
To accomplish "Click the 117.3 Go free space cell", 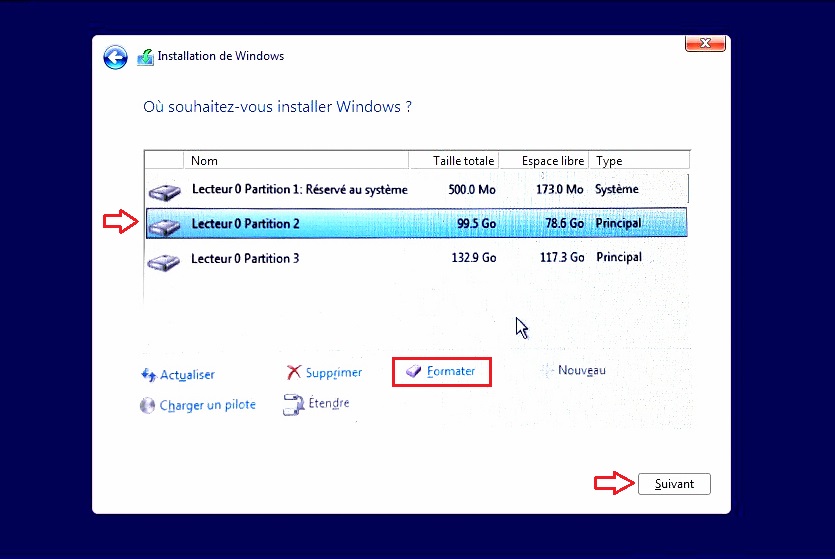I will tap(562, 258).
